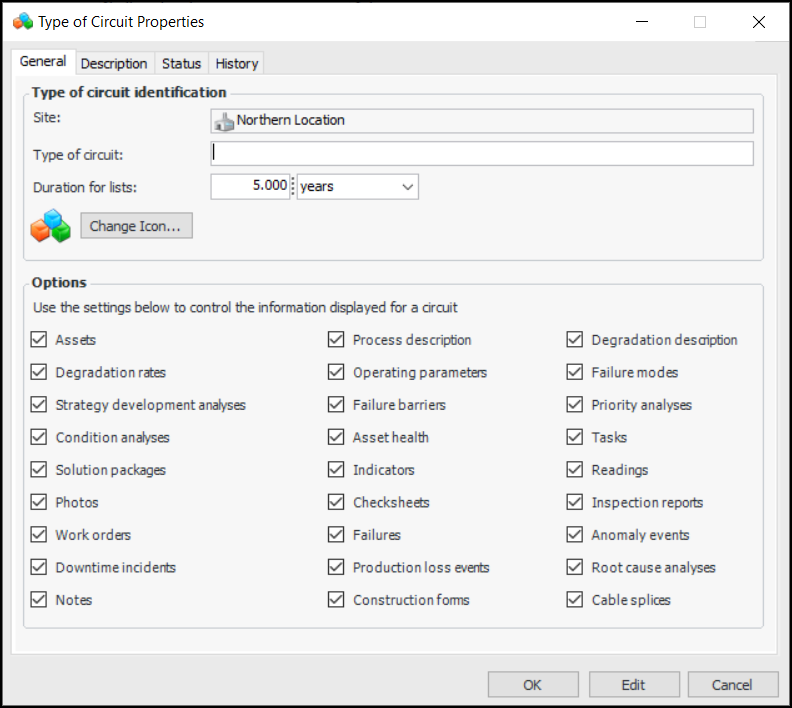Toggle the Failure modes option
The height and width of the screenshot is (708, 792).
[575, 372]
